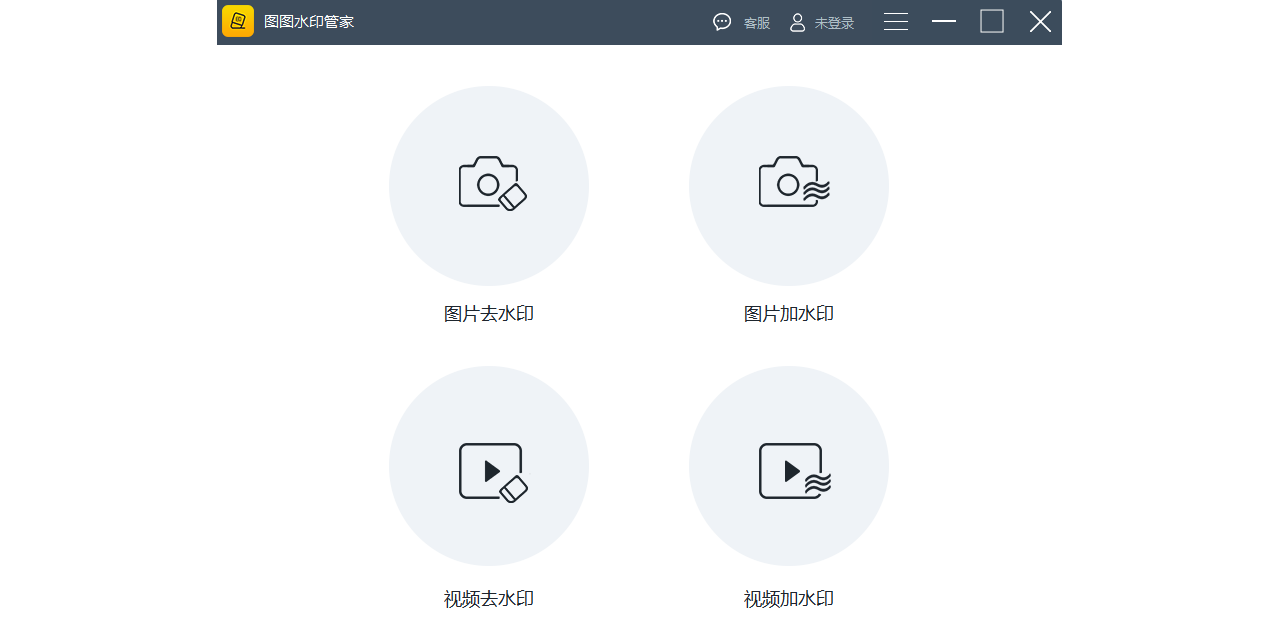
Task: Open the image watermark removal tool icon
Action: [489, 186]
